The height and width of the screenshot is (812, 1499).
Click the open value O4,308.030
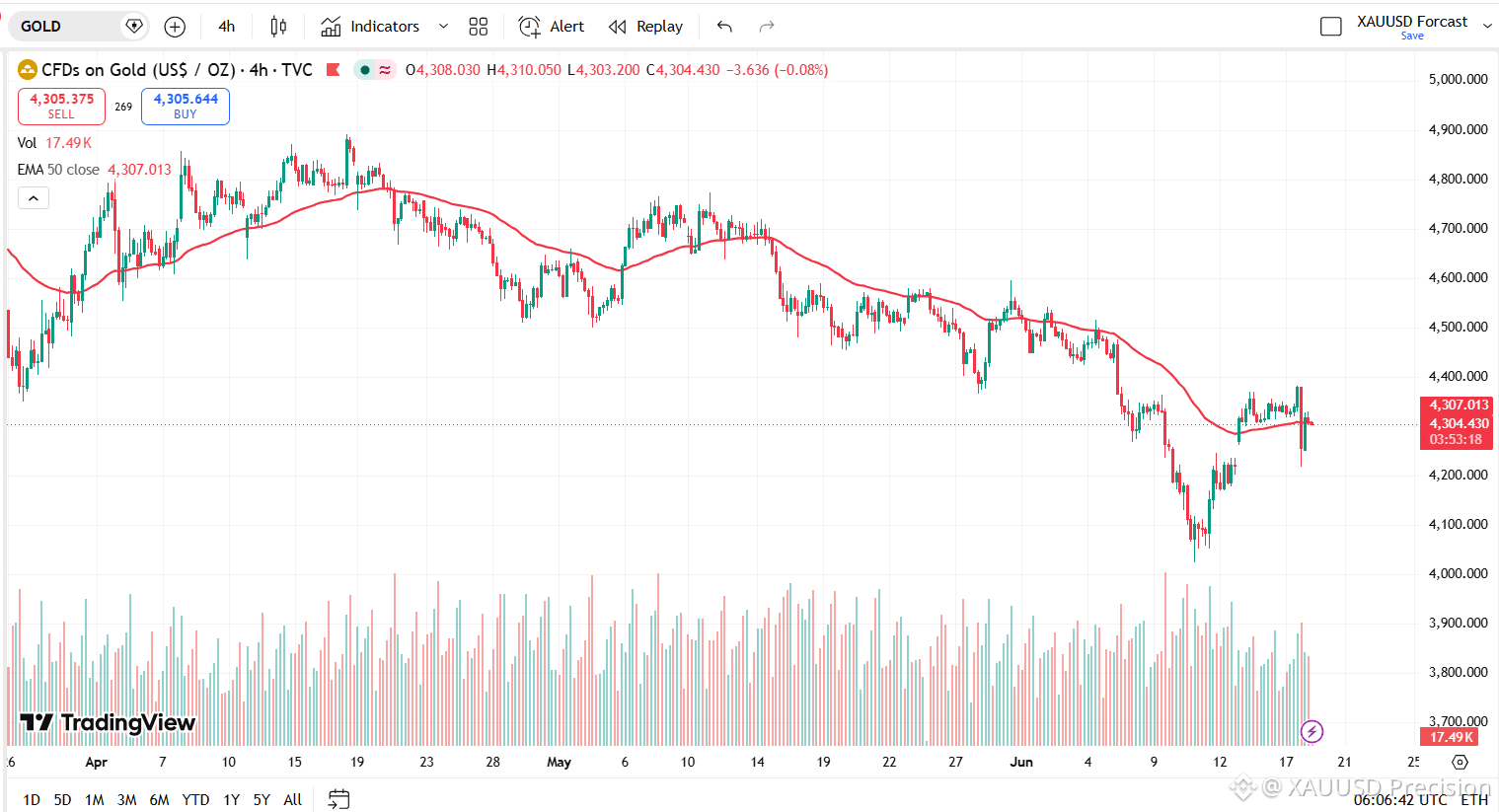tap(443, 70)
